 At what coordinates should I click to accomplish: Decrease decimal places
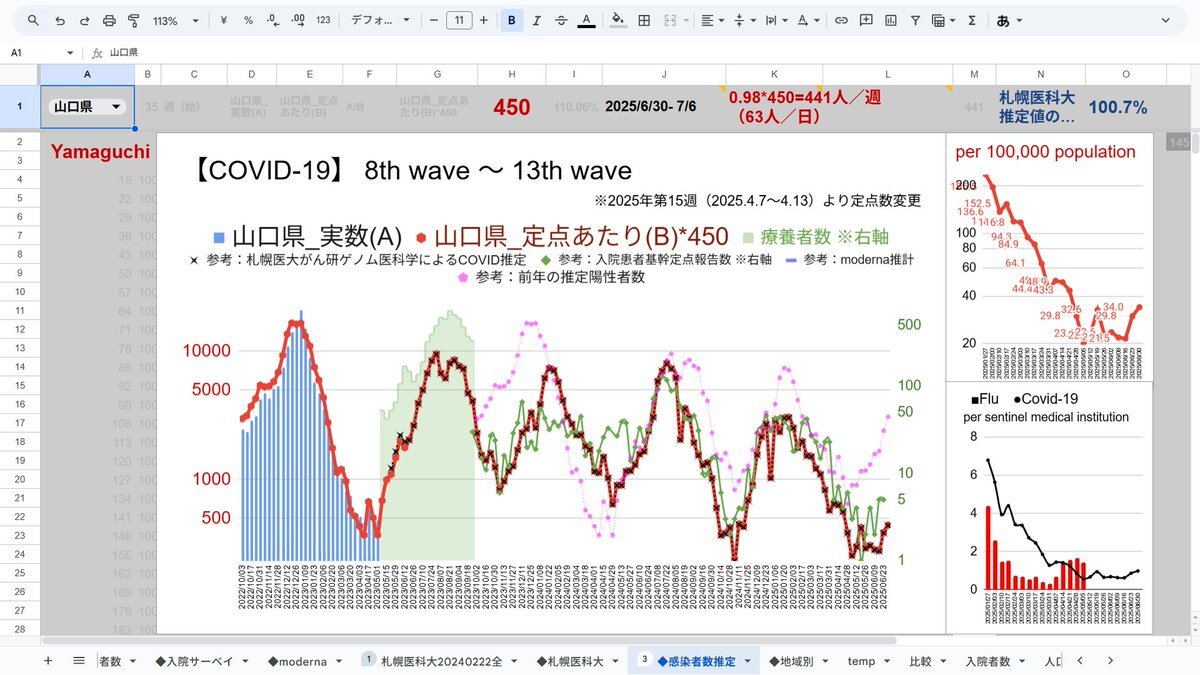(x=273, y=20)
